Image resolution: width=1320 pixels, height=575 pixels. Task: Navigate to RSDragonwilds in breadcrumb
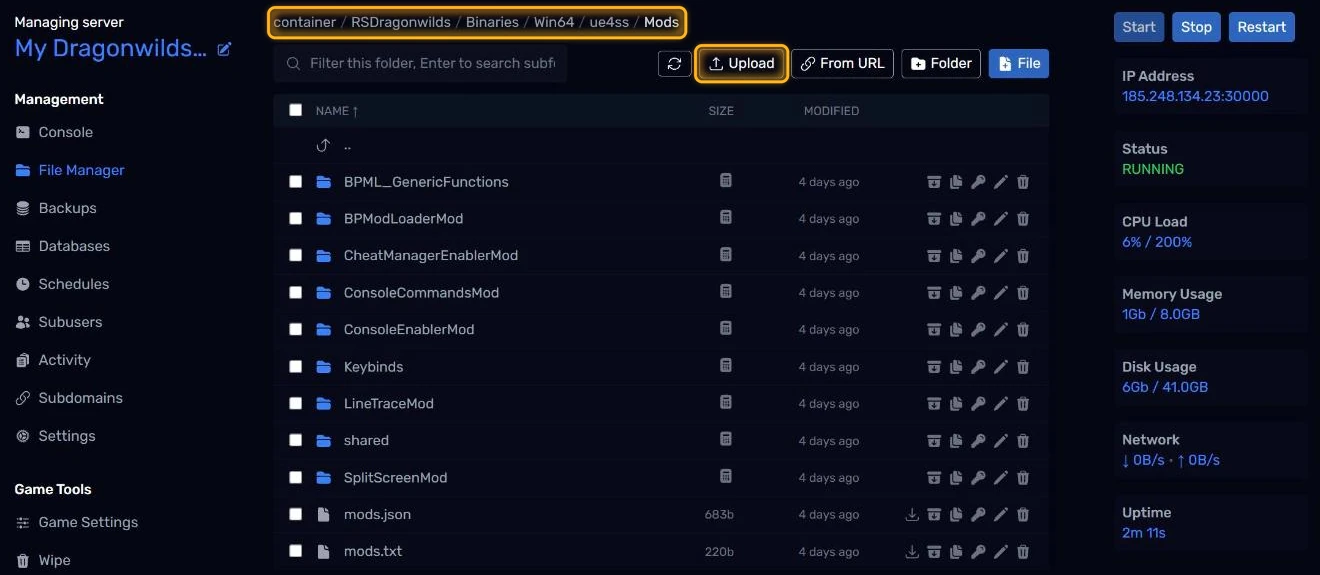pos(401,22)
